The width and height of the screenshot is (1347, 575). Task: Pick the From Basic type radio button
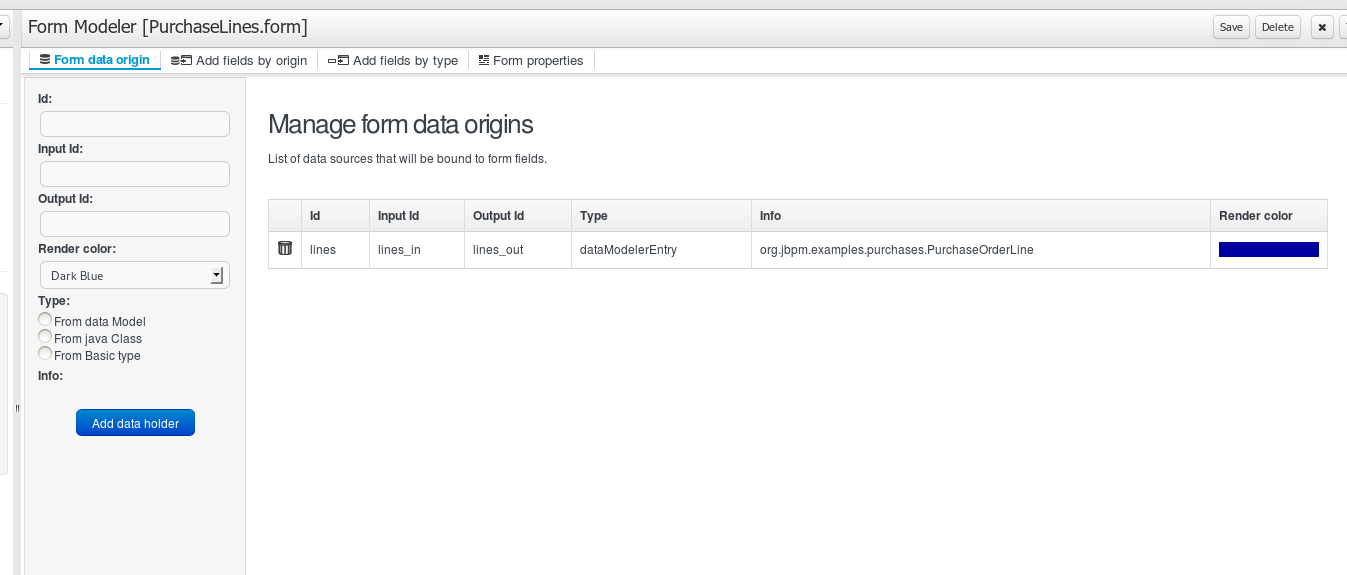pyautogui.click(x=45, y=354)
